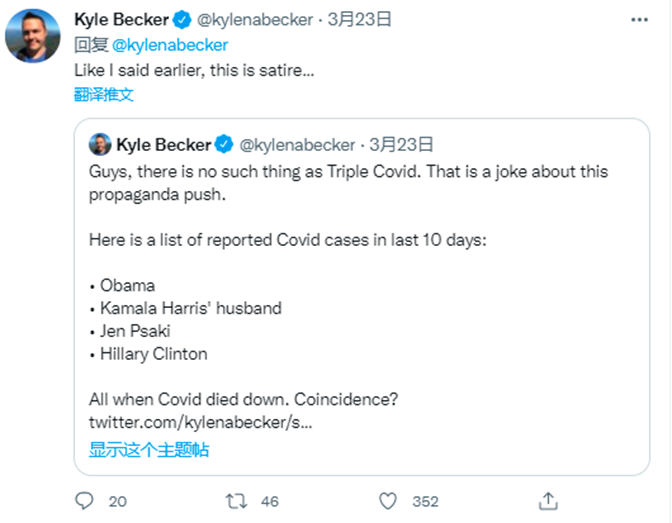This screenshot has height=523, width=672.
Task: Click the twitter.com/kylenabecker link in quote
Action: [x=201, y=423]
